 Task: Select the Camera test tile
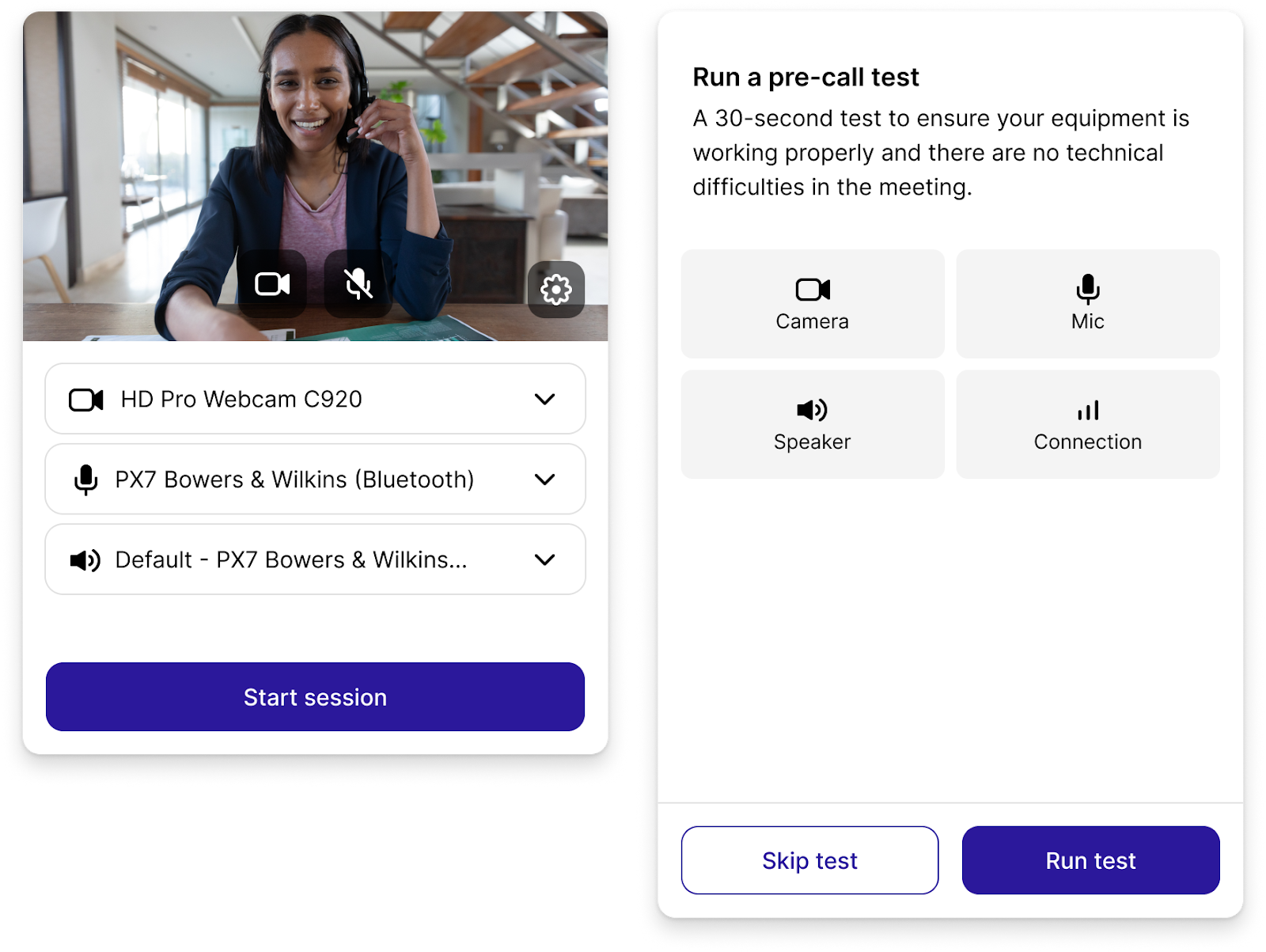(813, 304)
